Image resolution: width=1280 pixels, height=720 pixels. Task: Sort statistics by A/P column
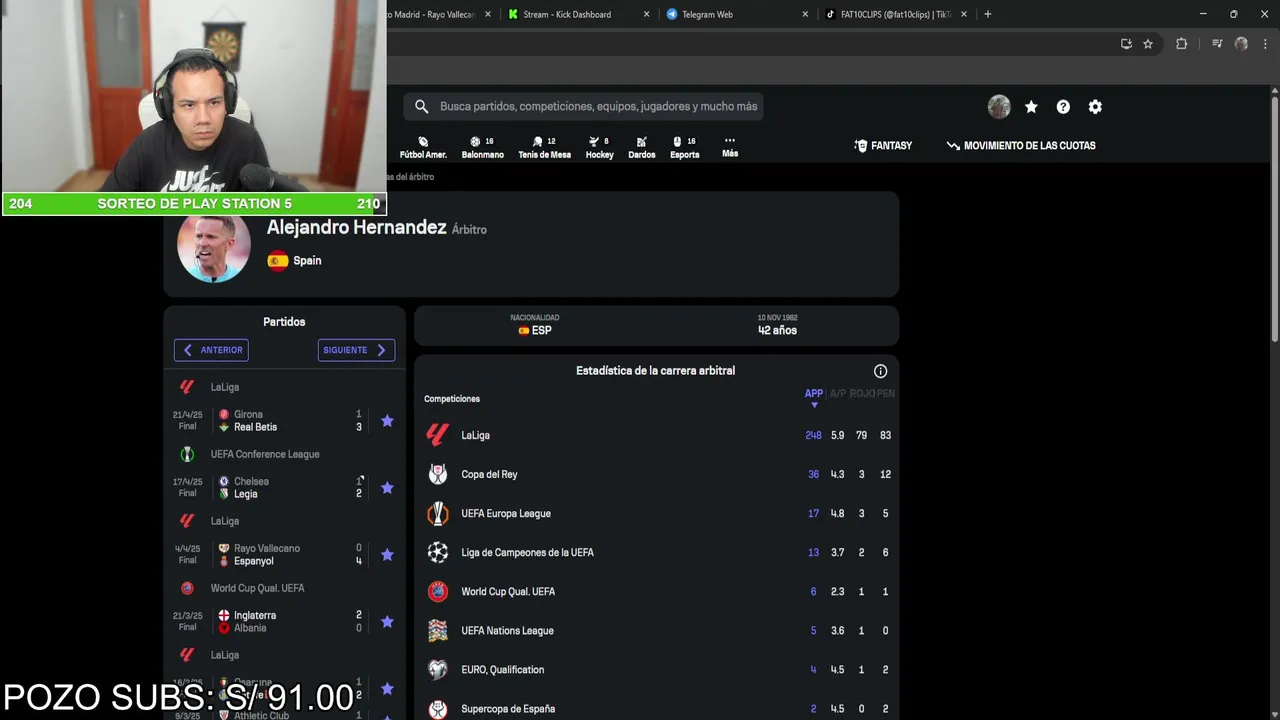(x=837, y=394)
